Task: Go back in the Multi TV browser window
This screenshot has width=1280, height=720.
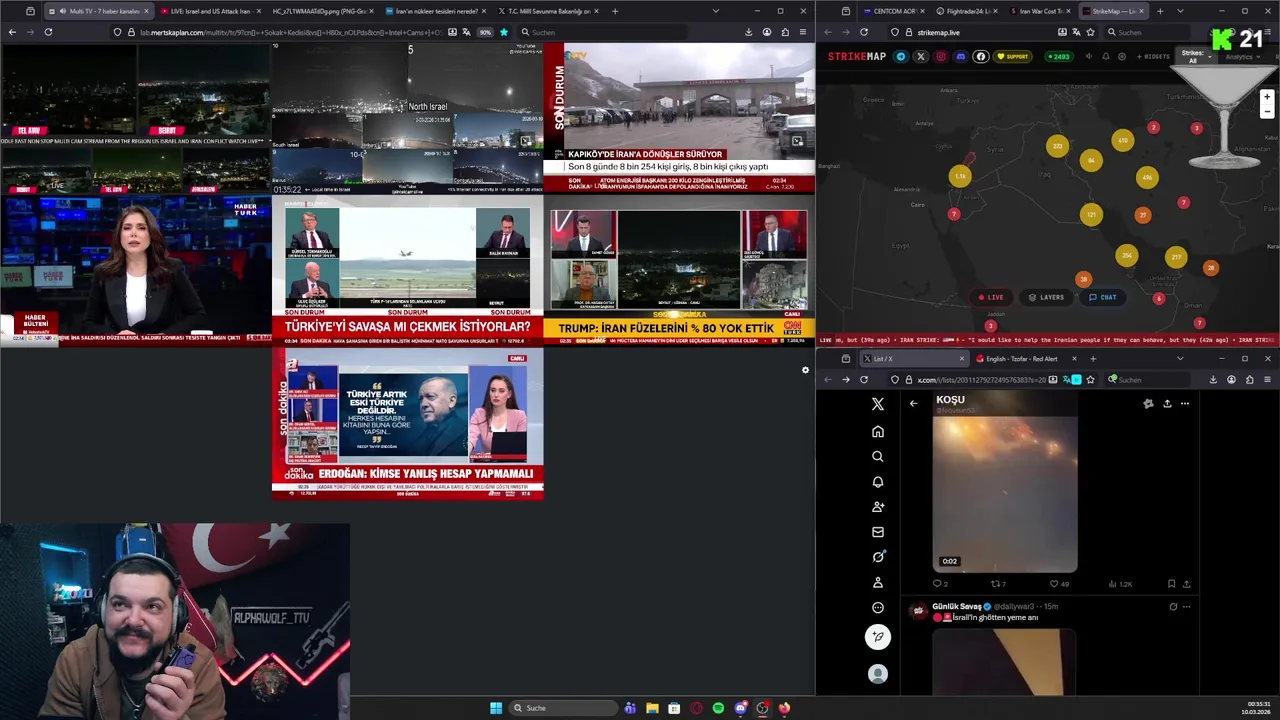Action: point(12,32)
